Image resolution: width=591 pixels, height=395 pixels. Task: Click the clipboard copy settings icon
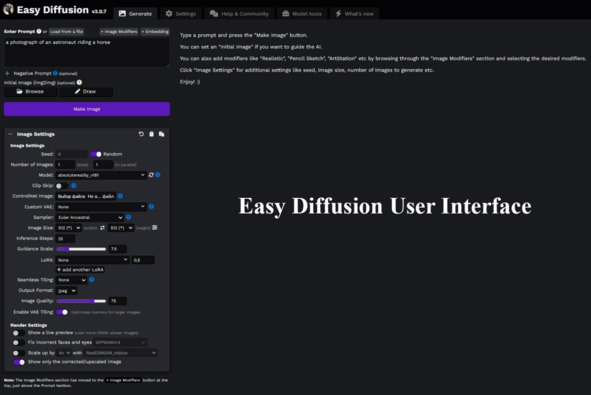tap(151, 134)
